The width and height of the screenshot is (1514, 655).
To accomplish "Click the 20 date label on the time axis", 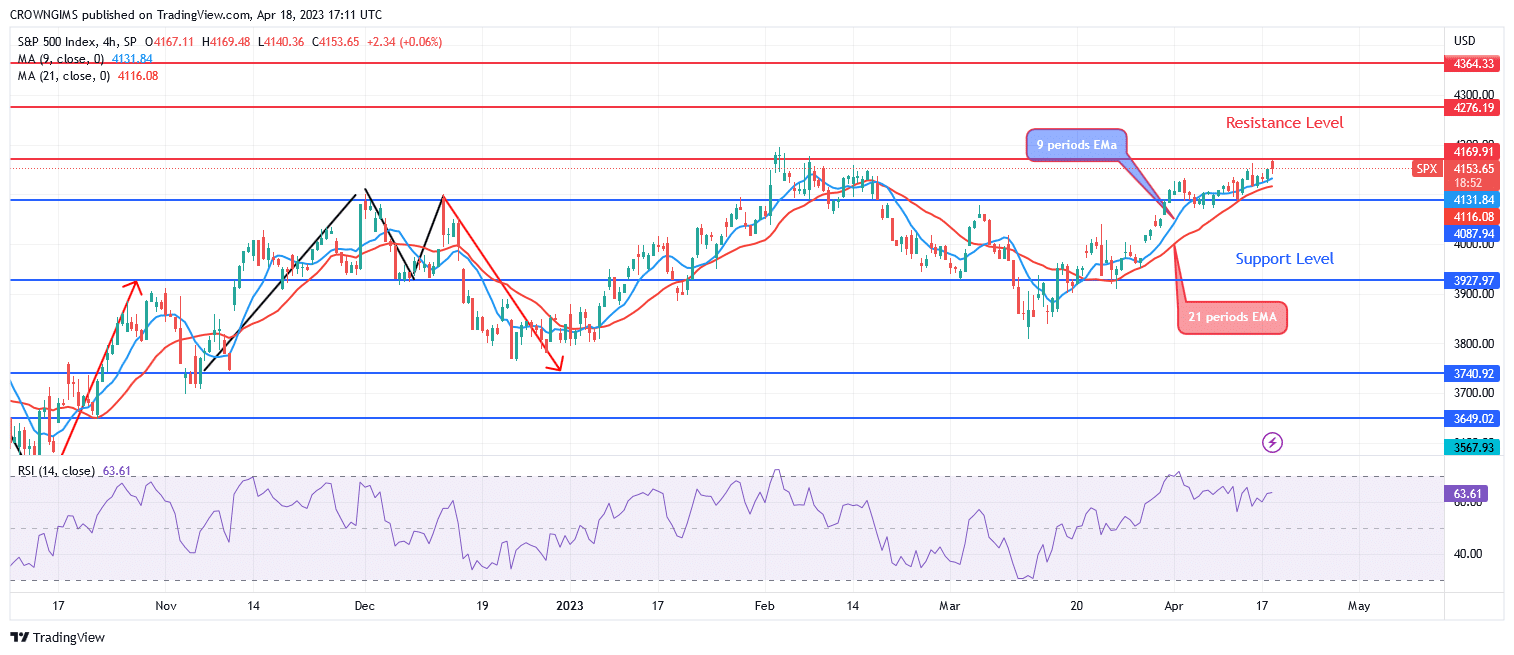I will 1076,606.
